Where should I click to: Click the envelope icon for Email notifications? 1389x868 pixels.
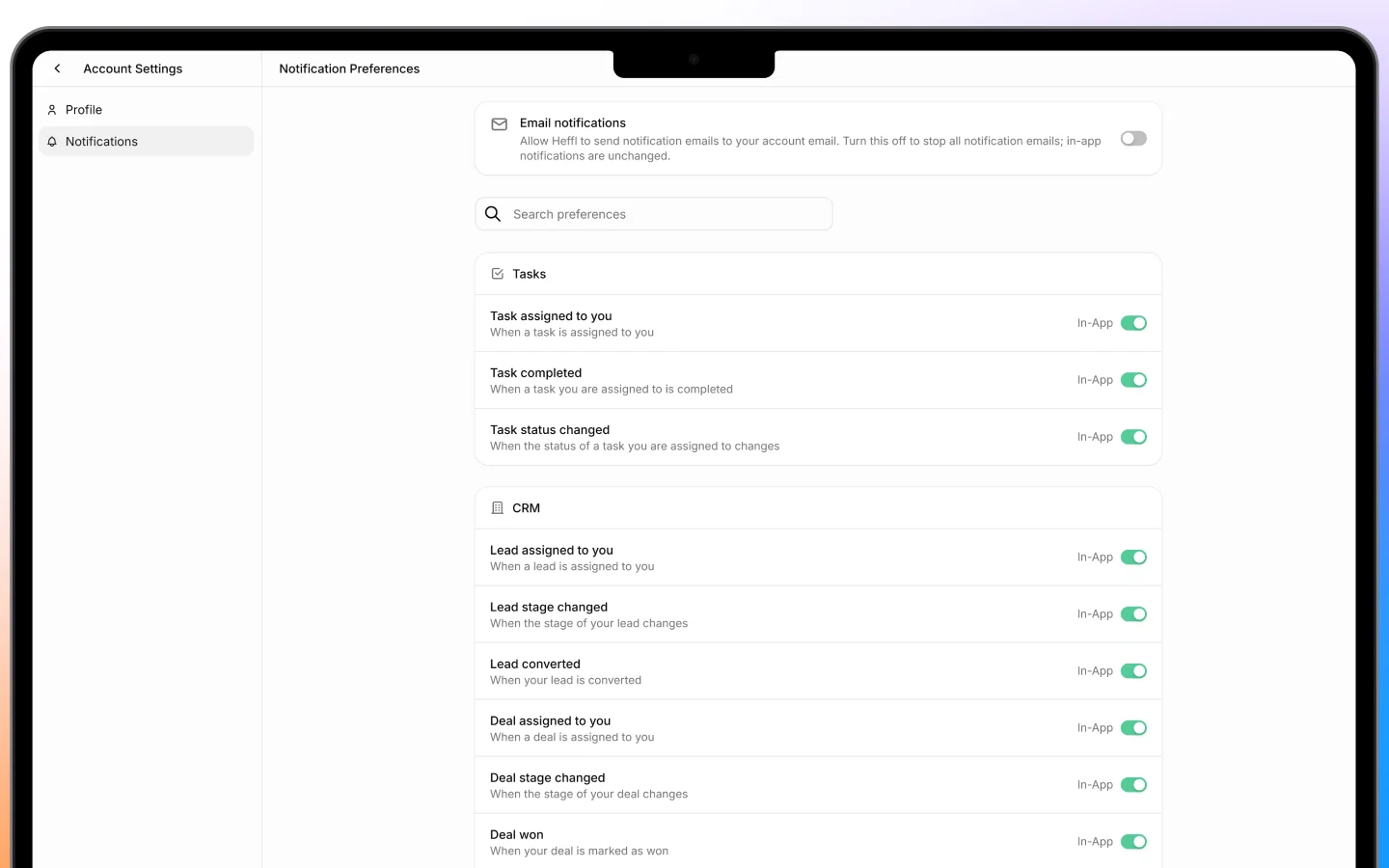pyautogui.click(x=500, y=124)
